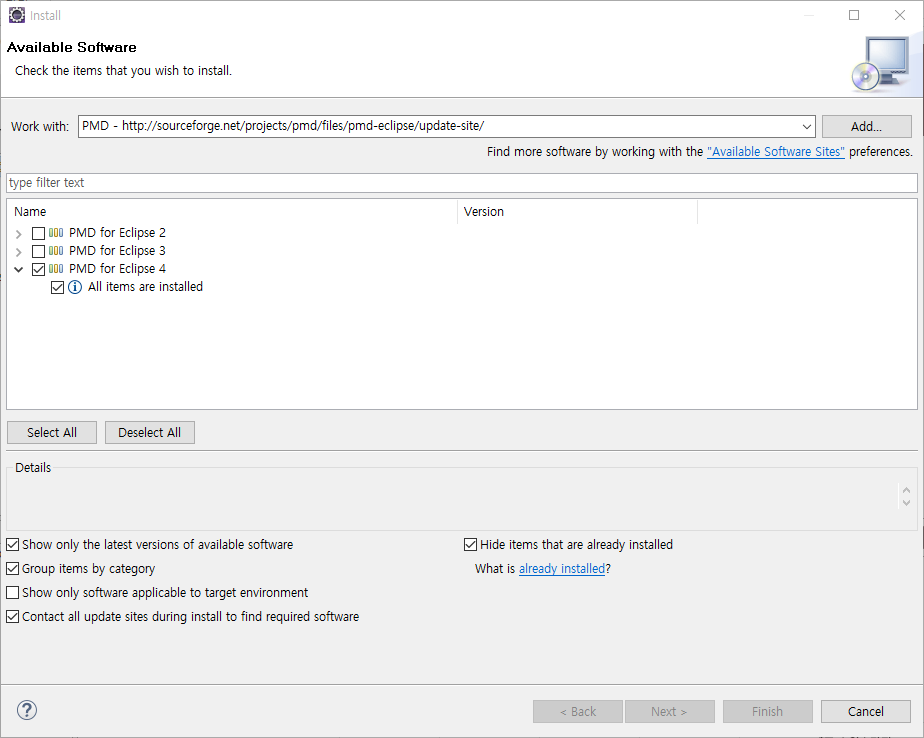Uncheck the PMD for Eclipse 4 checkbox
924x738 pixels.
tap(39, 269)
